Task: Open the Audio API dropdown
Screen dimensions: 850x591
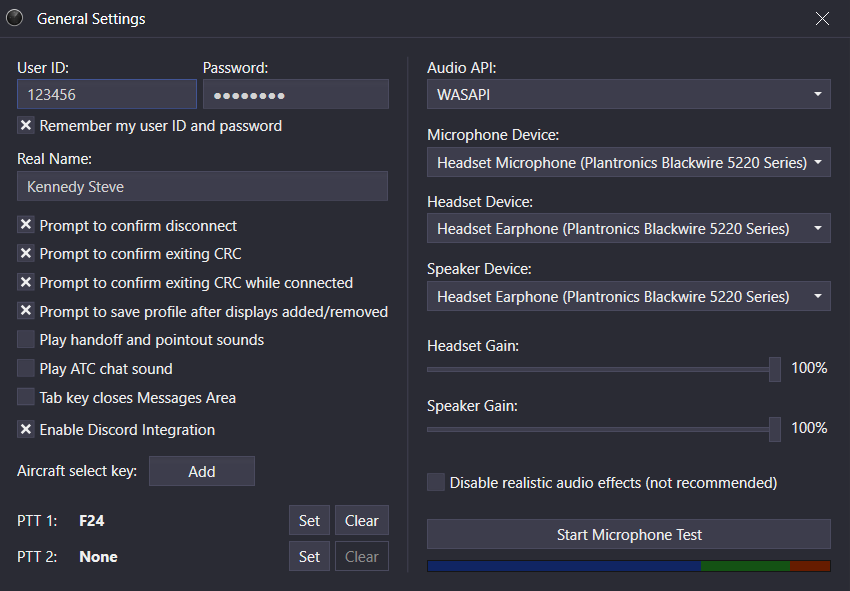Action: 628,95
